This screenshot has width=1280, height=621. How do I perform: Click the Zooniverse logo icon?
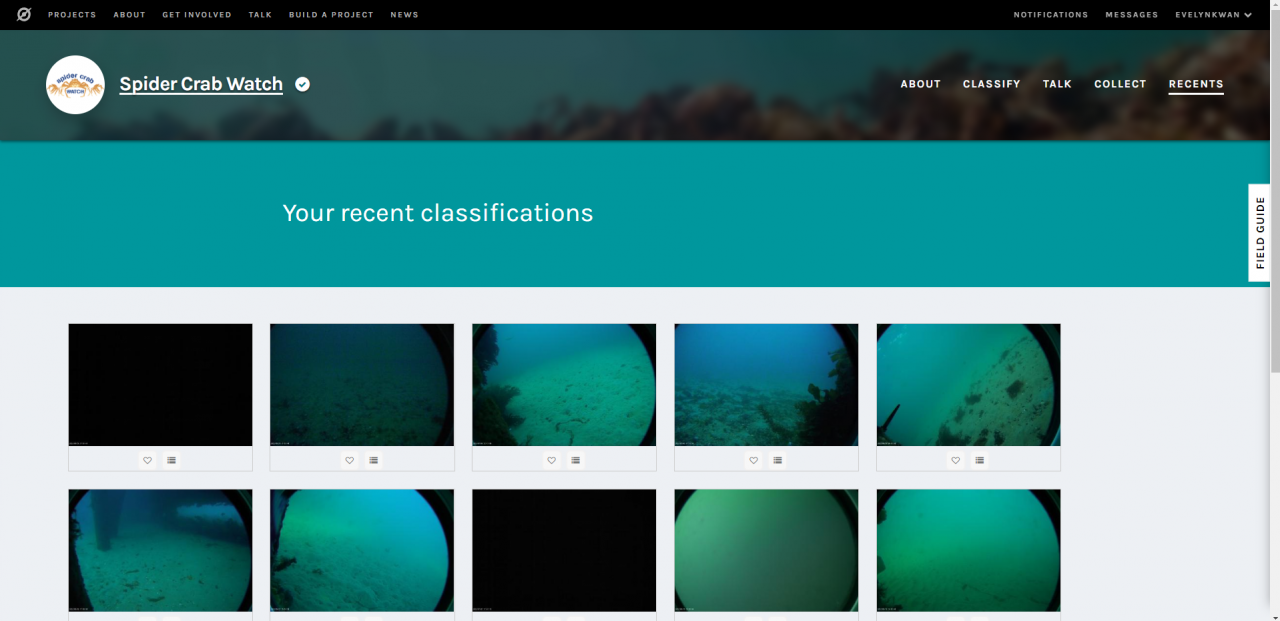[24, 15]
